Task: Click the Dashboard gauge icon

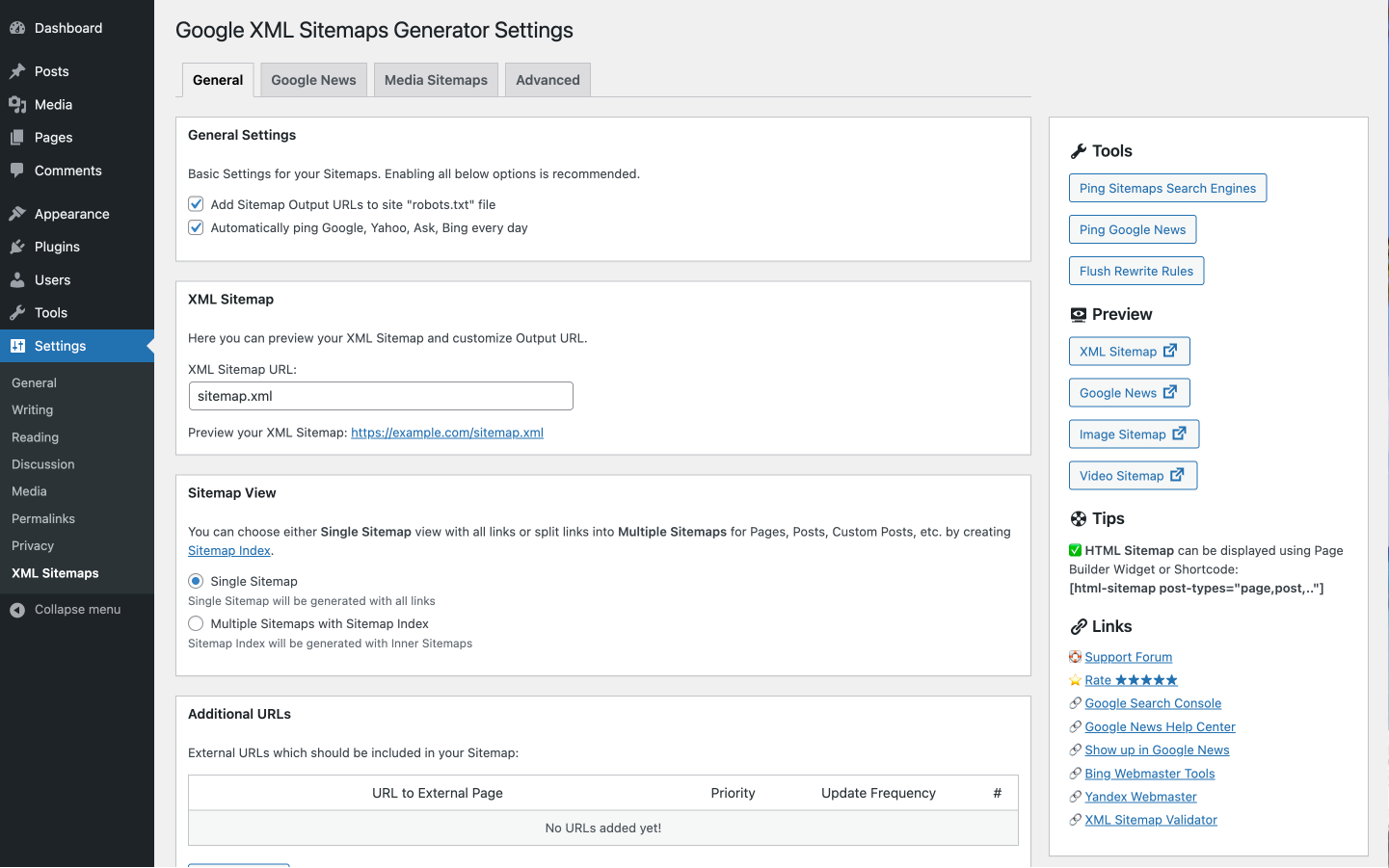Action: click(x=17, y=28)
